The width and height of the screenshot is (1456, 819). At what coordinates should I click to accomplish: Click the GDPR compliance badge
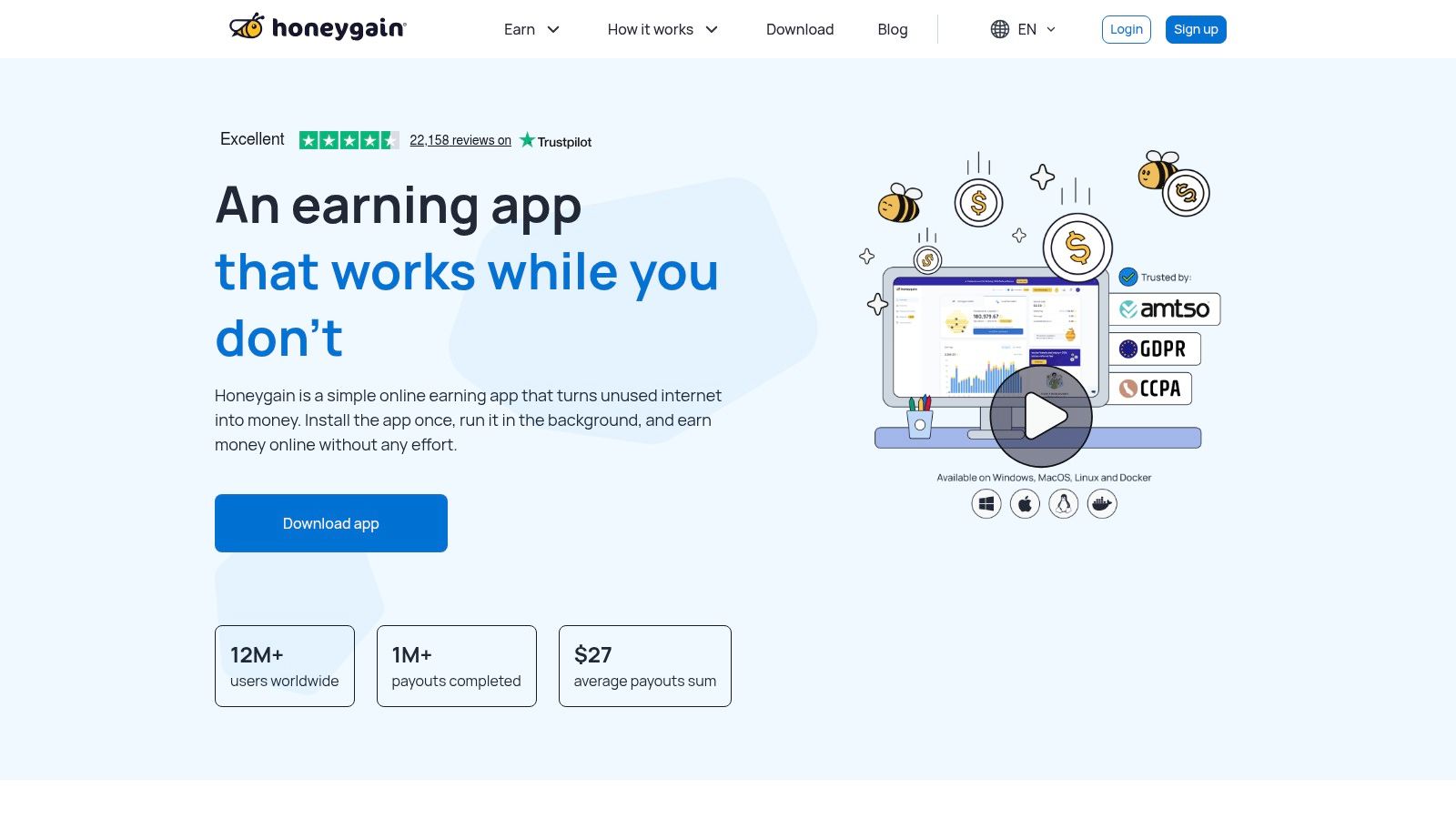pyautogui.click(x=1155, y=349)
